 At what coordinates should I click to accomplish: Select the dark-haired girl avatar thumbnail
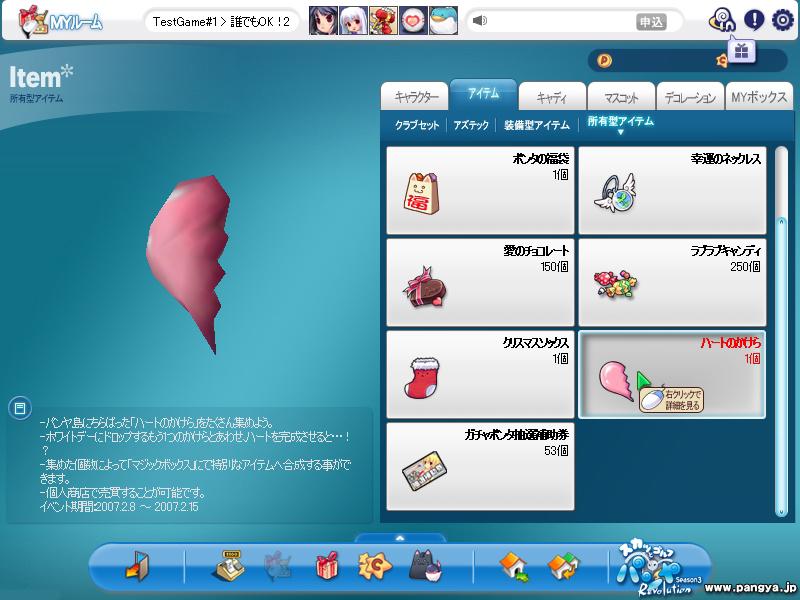click(323, 21)
